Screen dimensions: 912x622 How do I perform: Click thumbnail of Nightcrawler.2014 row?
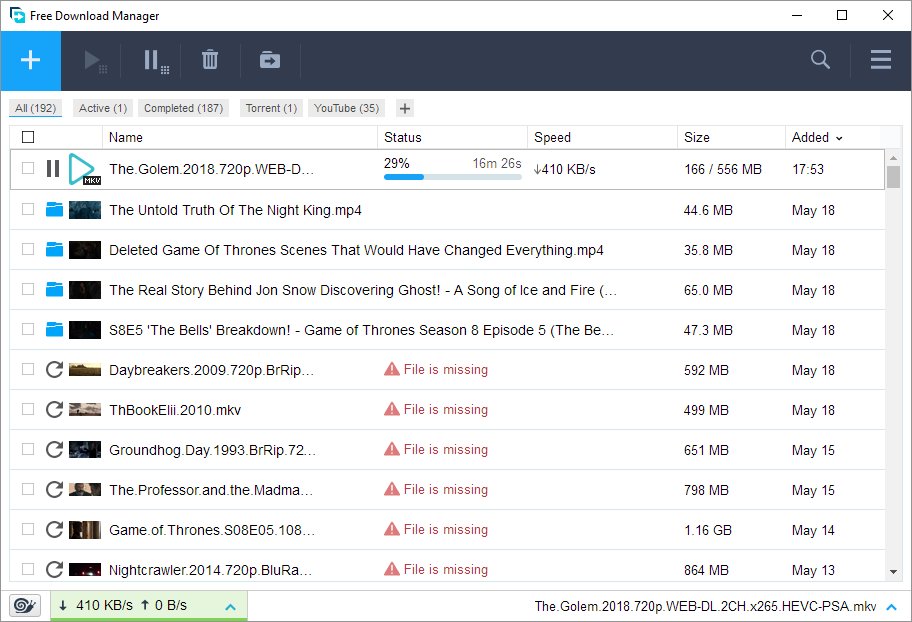85,569
